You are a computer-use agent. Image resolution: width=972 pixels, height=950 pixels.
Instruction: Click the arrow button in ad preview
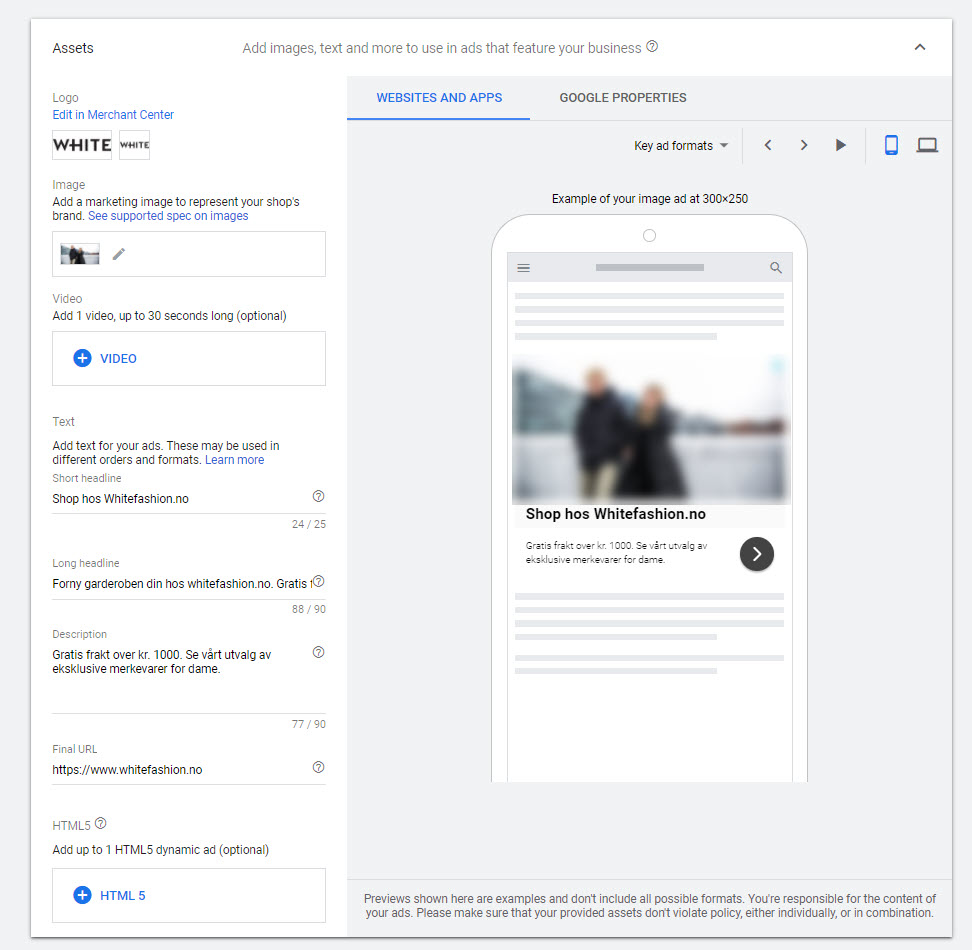[x=757, y=553]
